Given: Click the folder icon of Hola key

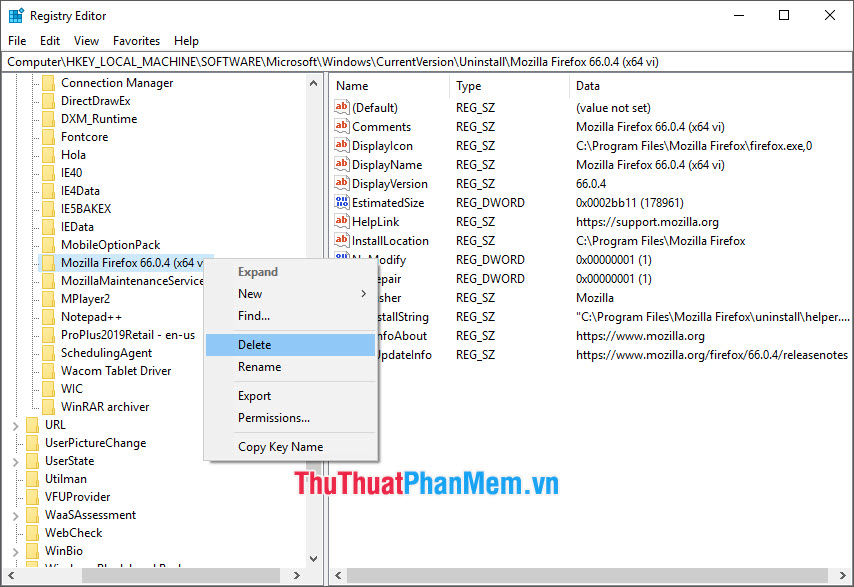Looking at the screenshot, I should (x=48, y=154).
